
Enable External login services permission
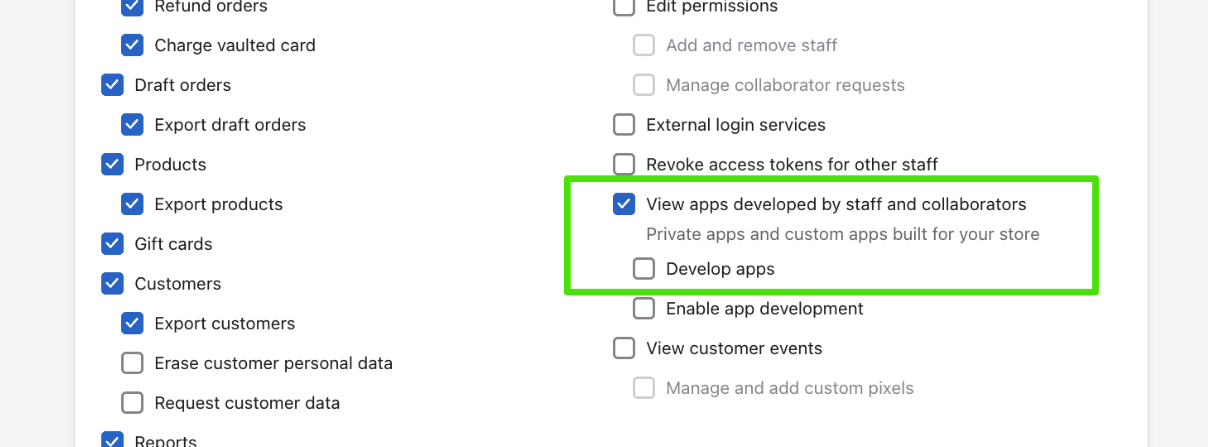click(x=624, y=125)
